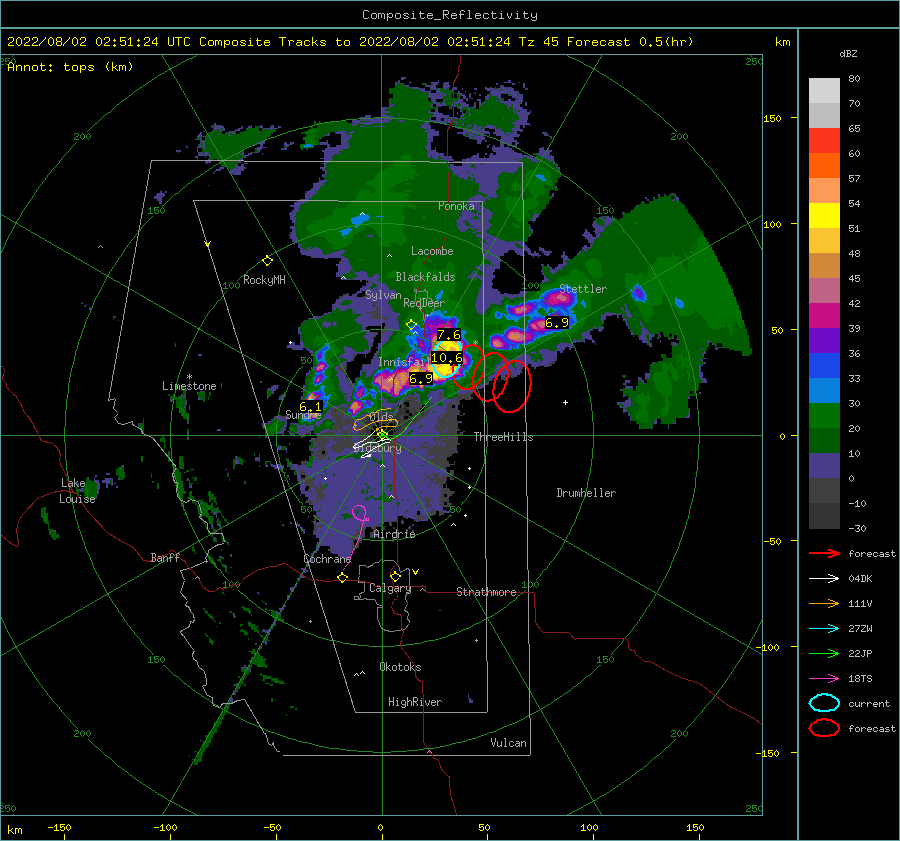Viewport: 900px width, 841px height.
Task: Pick the -10 dBZ dark gray swatch
Action: point(824,515)
